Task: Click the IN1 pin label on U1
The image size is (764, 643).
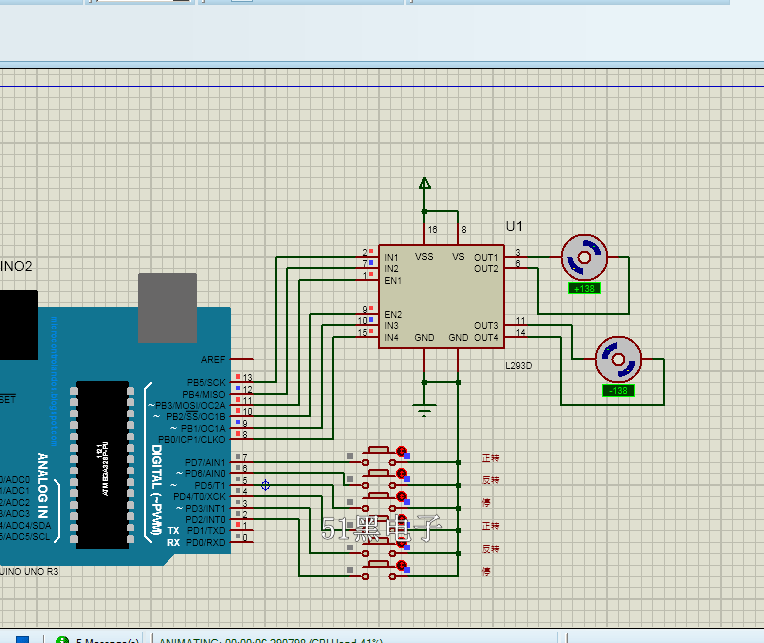Action: tap(391, 257)
